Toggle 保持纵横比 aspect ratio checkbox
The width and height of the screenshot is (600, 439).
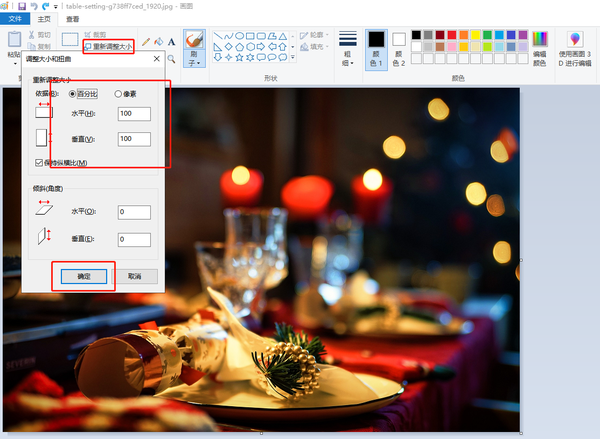(39, 162)
